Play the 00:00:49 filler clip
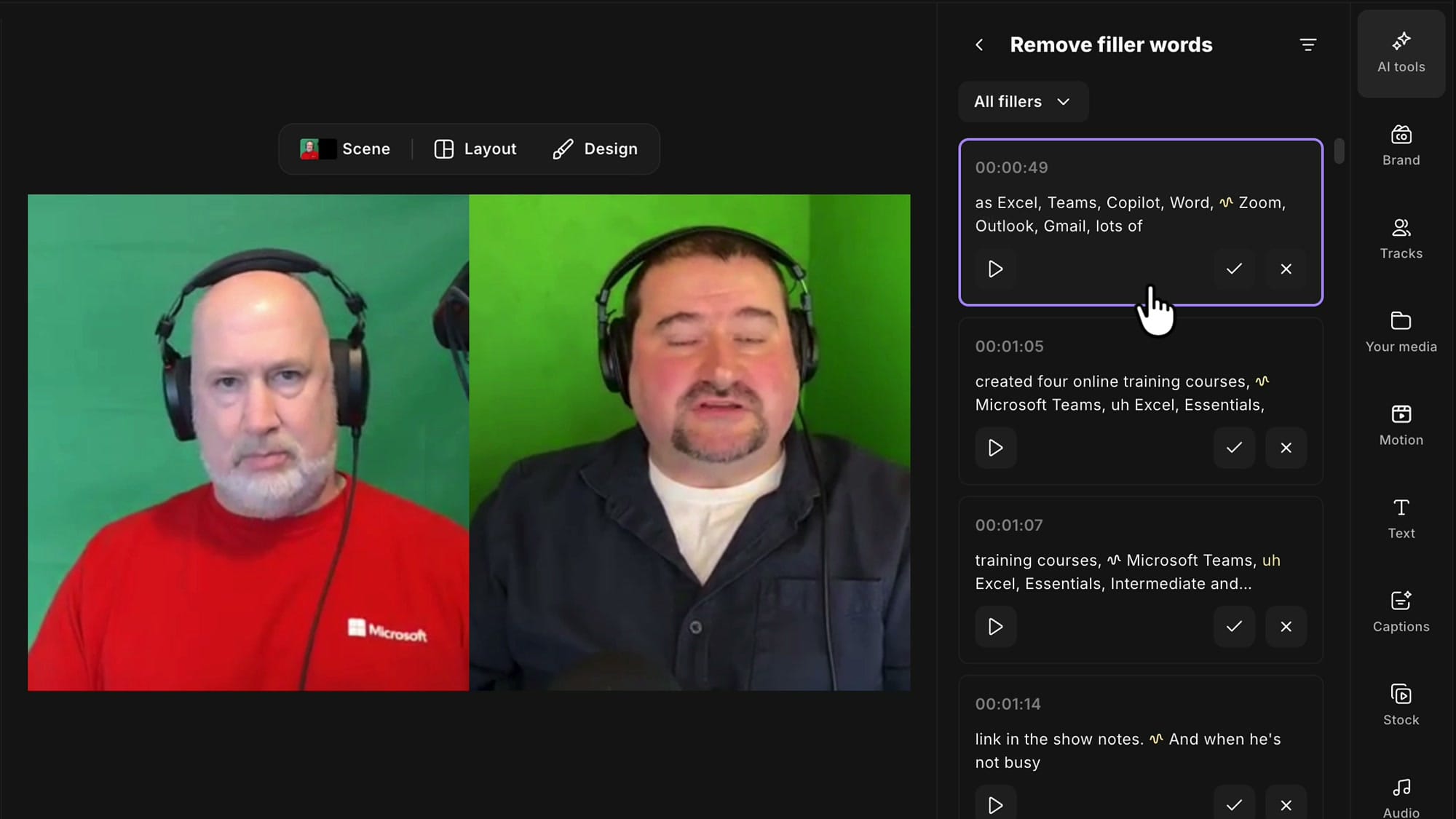 tap(995, 269)
